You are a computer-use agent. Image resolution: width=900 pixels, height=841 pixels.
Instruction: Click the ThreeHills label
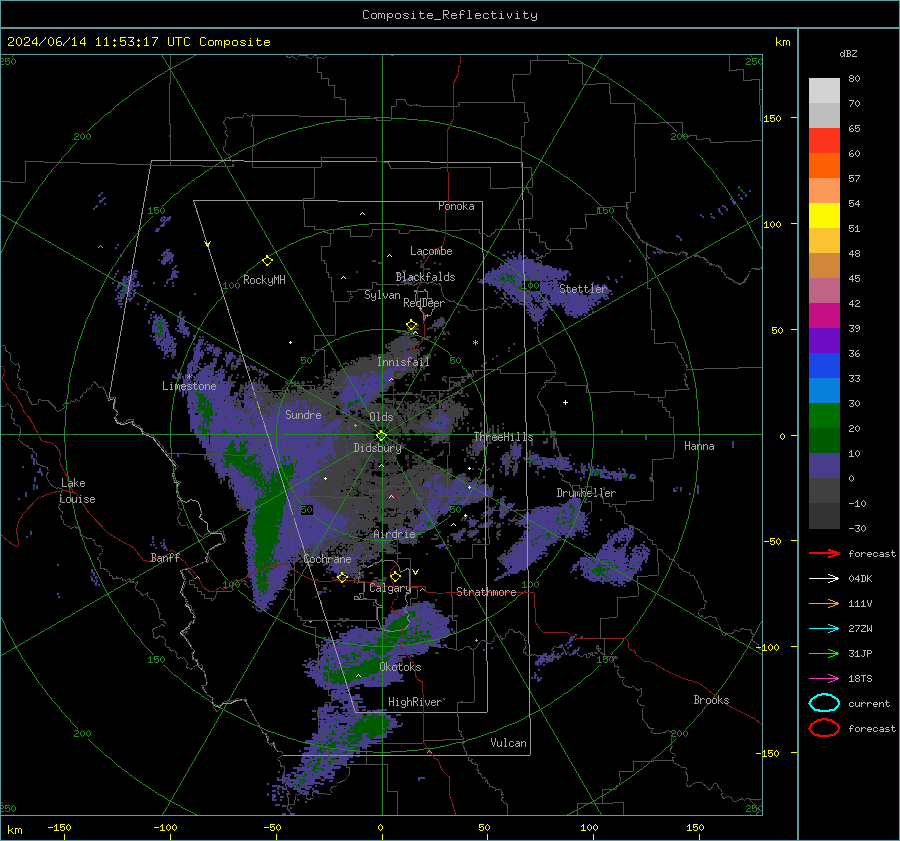coord(503,437)
